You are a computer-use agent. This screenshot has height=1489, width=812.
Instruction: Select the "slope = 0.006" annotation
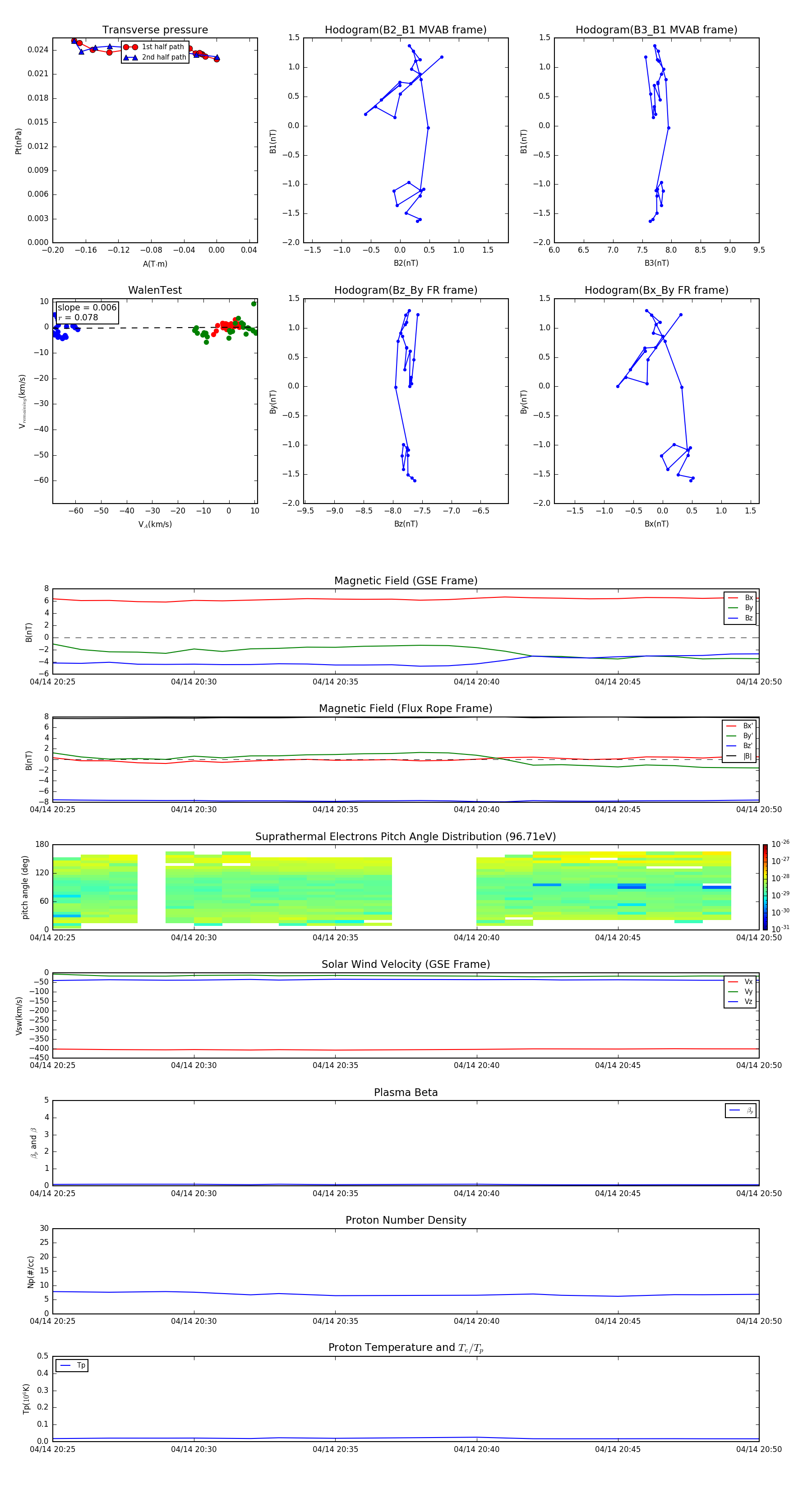87,308
